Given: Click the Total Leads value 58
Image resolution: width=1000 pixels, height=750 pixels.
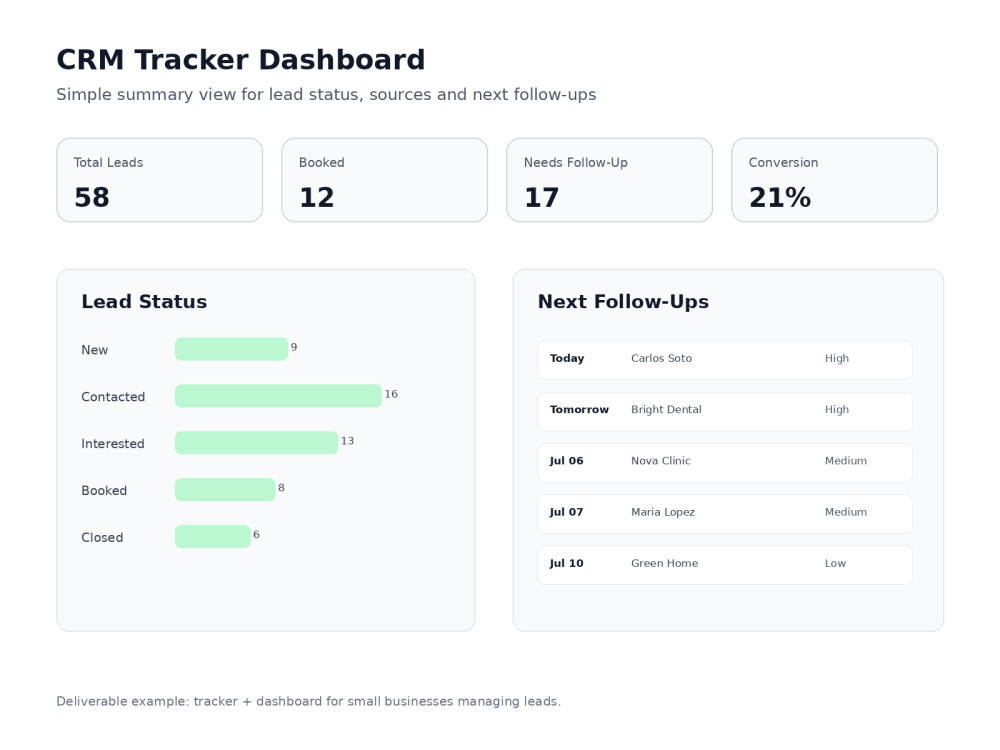Looking at the screenshot, I should click(x=92, y=197).
